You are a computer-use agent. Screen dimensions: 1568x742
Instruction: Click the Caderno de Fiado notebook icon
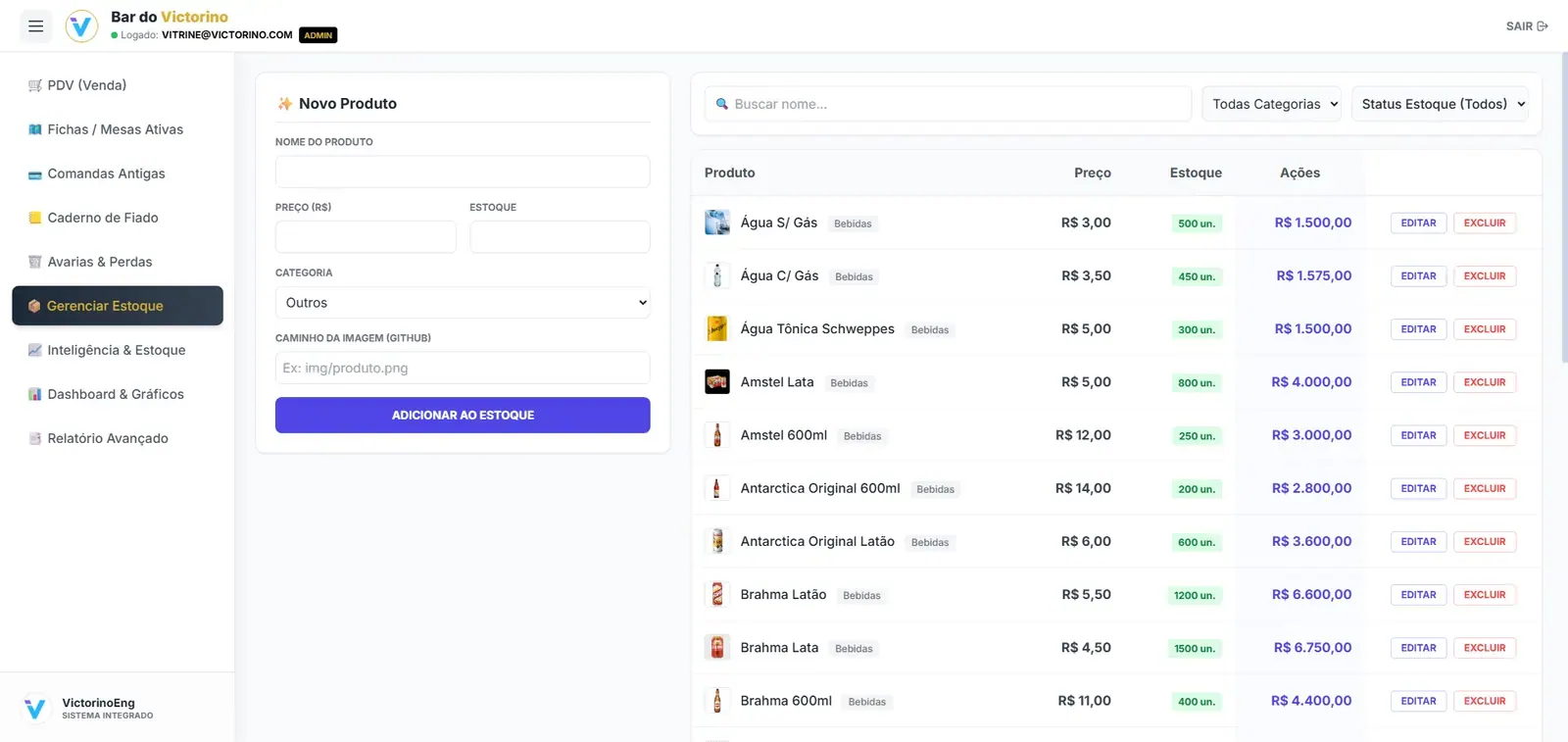pyautogui.click(x=35, y=218)
